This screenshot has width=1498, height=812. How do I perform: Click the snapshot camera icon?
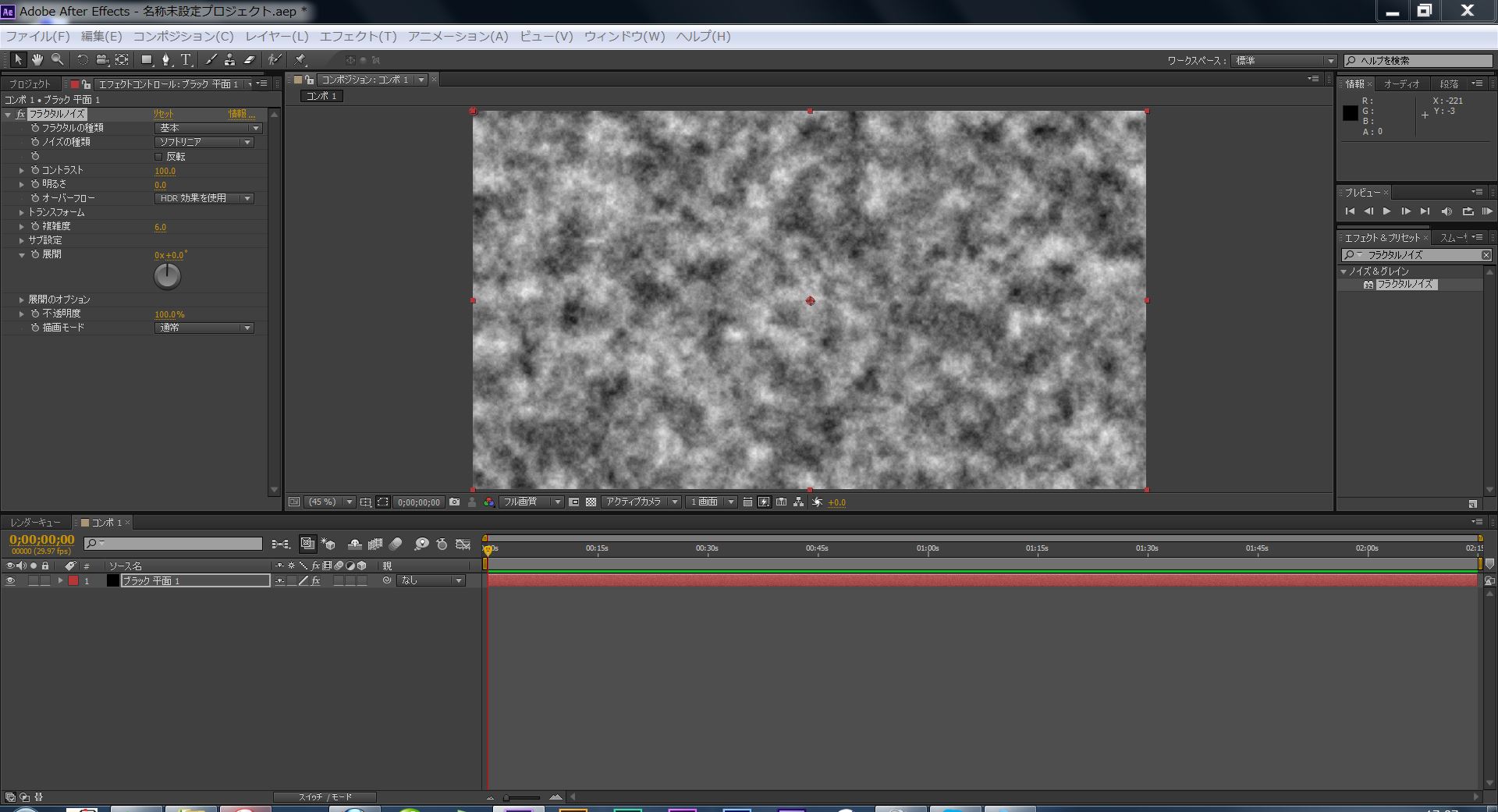click(x=454, y=502)
